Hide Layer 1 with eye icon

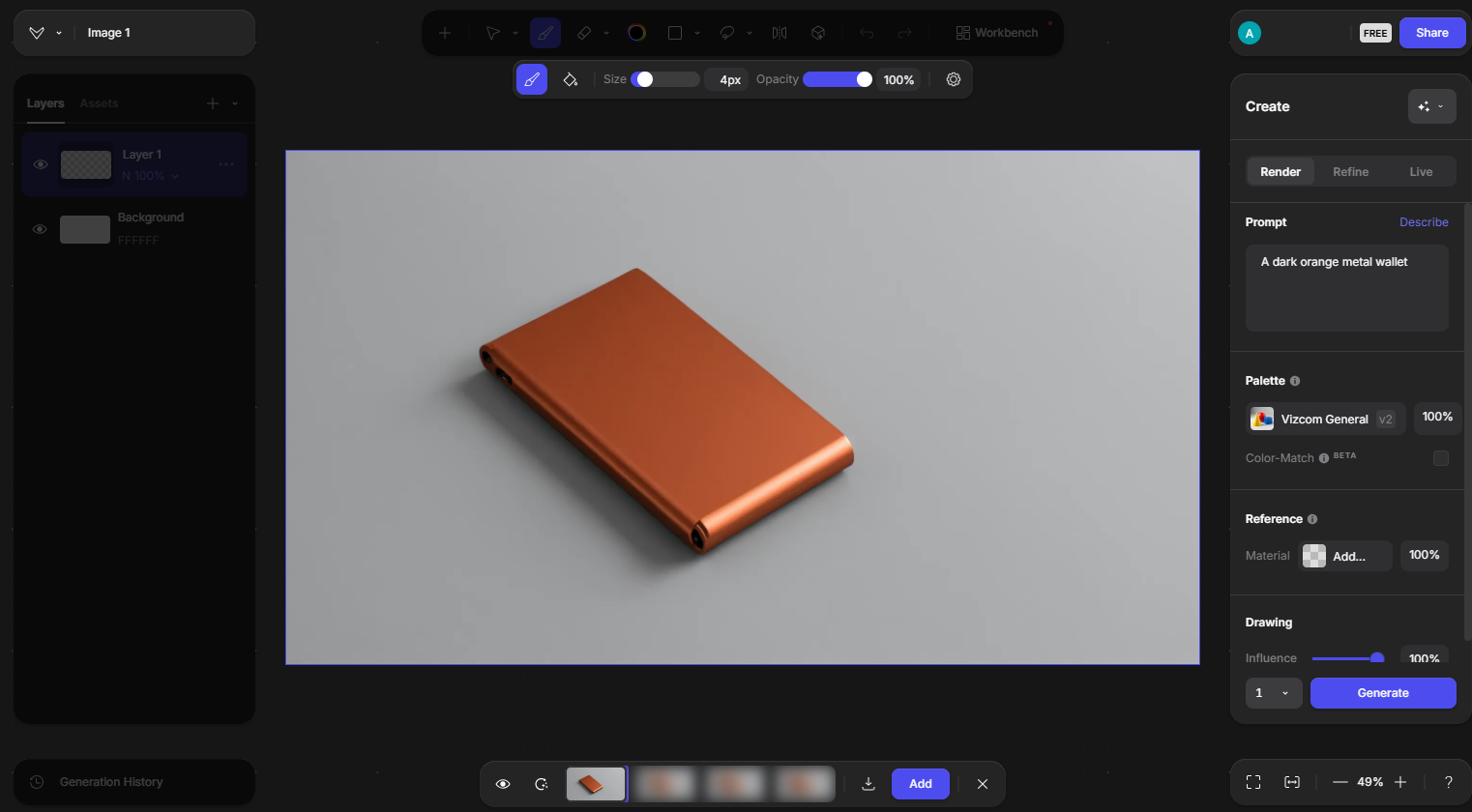tap(41, 164)
